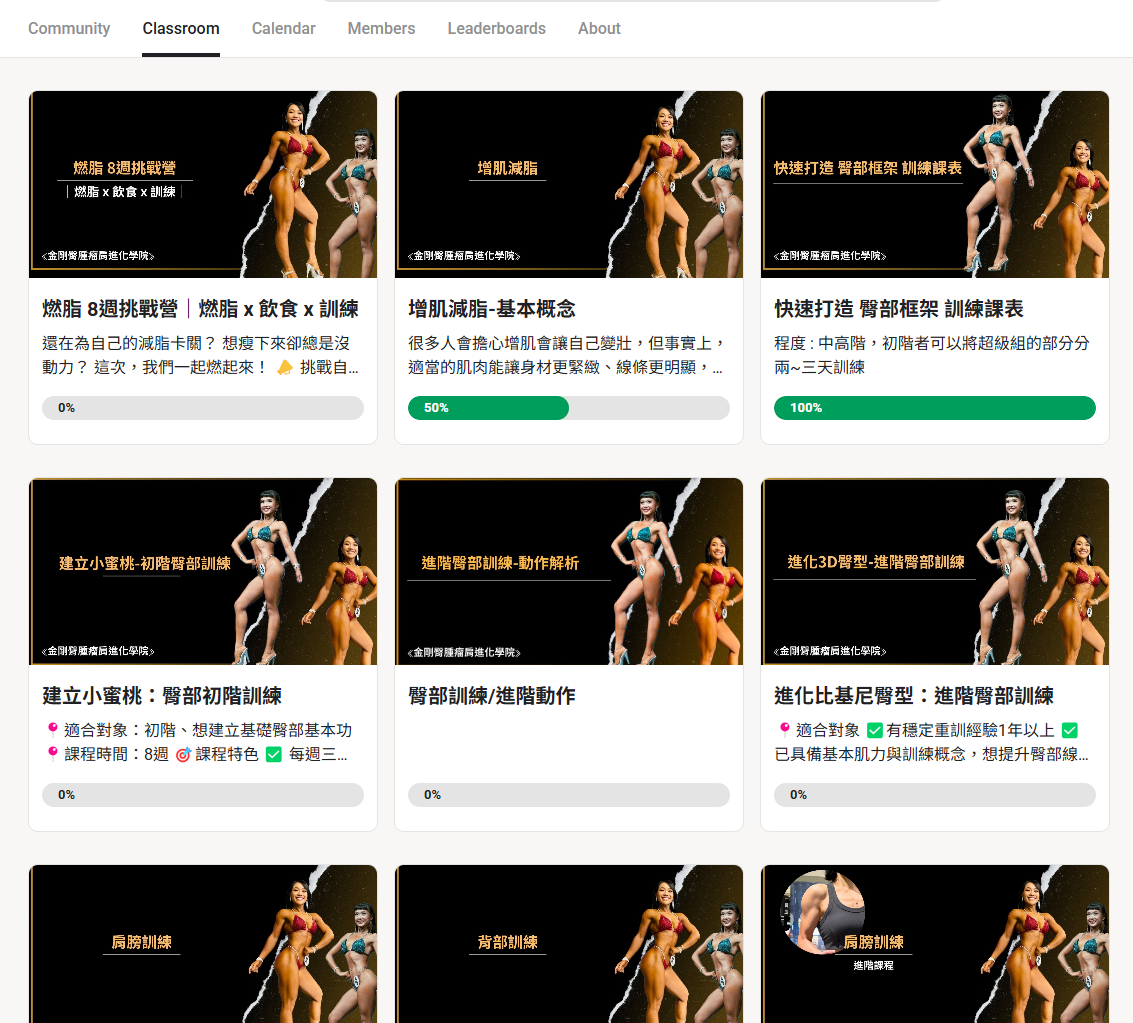The height and width of the screenshot is (1023, 1133).
Task: Switch to the Calendar tab
Action: click(283, 28)
